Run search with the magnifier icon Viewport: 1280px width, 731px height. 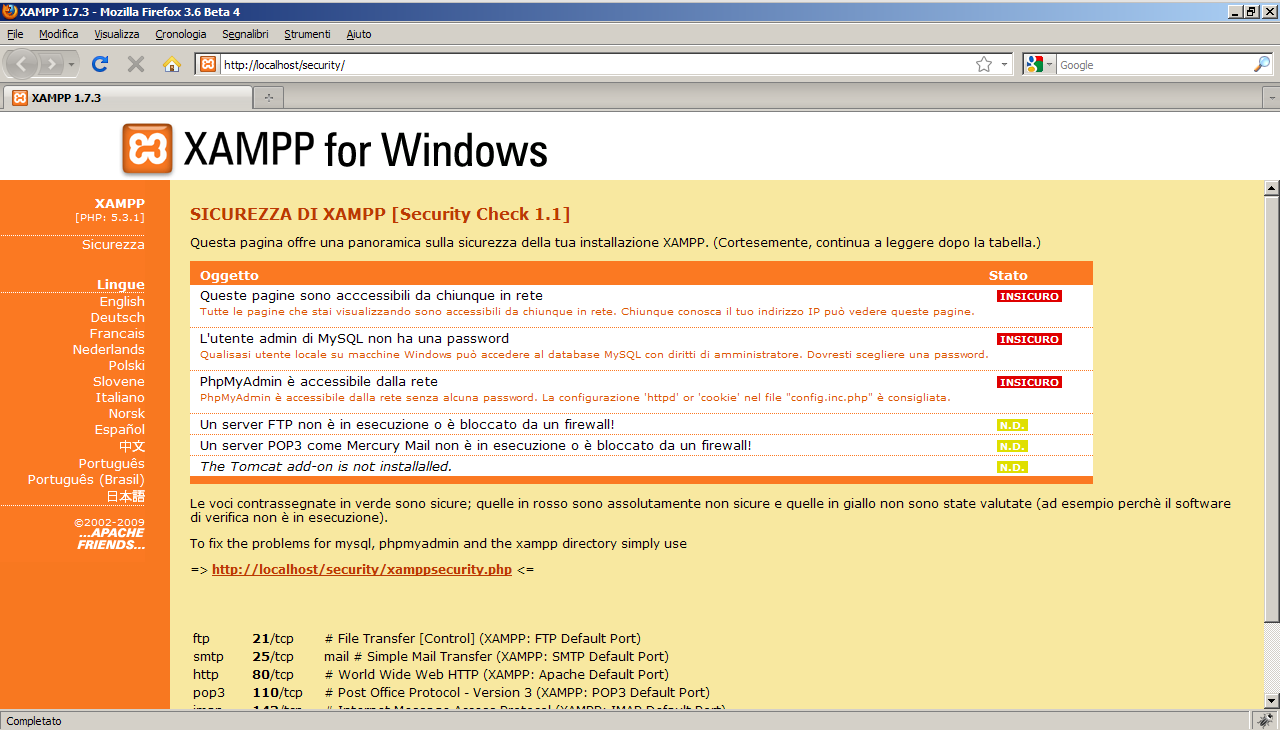pyautogui.click(x=1262, y=64)
